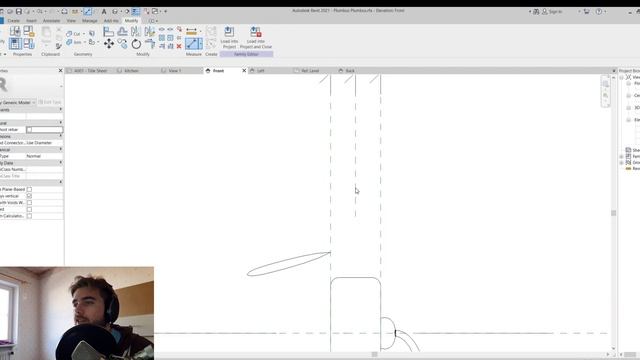Switch to the Back view tab
This screenshot has width=640, height=360.
(350, 71)
